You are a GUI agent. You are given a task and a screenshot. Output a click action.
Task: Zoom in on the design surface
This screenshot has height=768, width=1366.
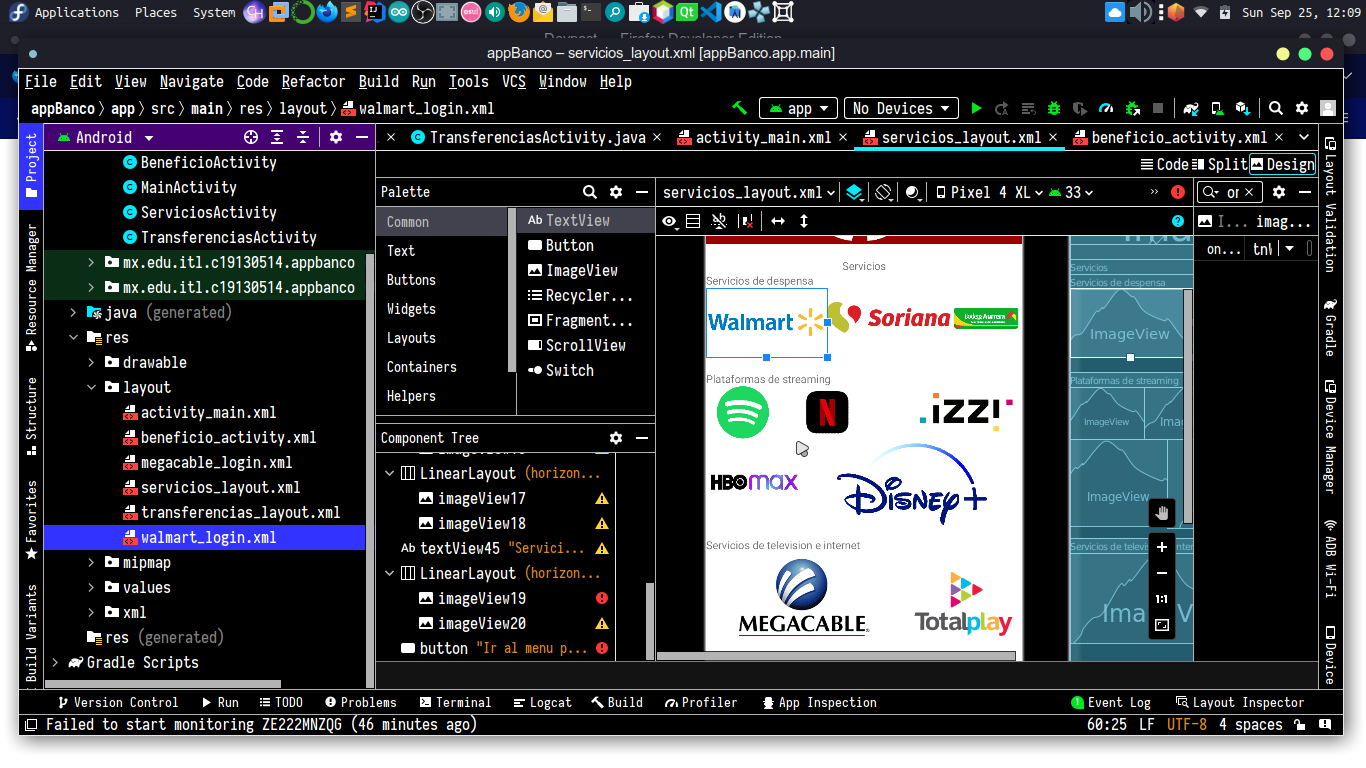click(1162, 547)
